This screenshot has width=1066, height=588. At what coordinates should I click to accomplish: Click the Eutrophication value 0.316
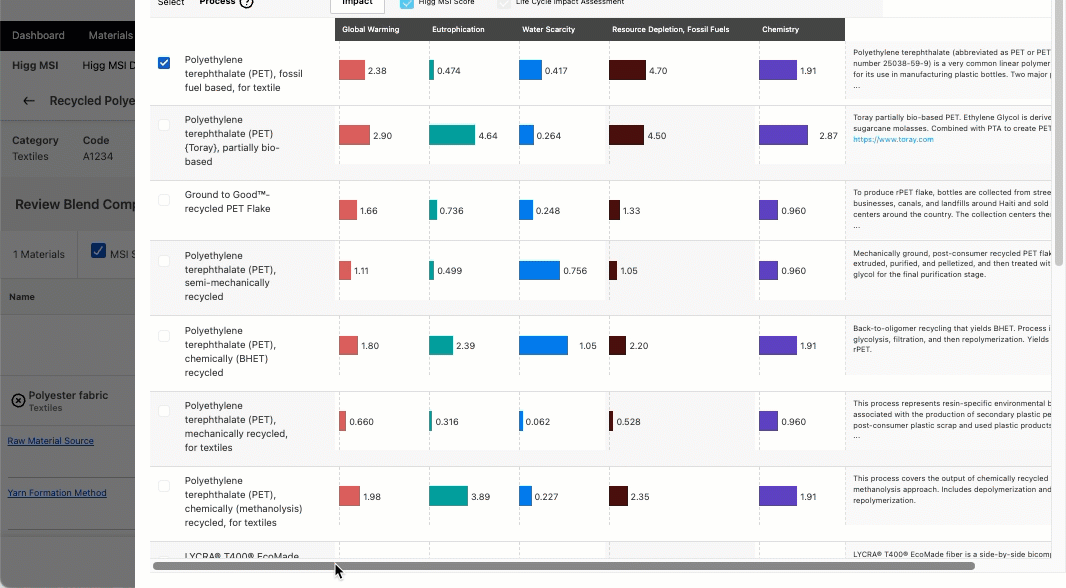point(447,421)
